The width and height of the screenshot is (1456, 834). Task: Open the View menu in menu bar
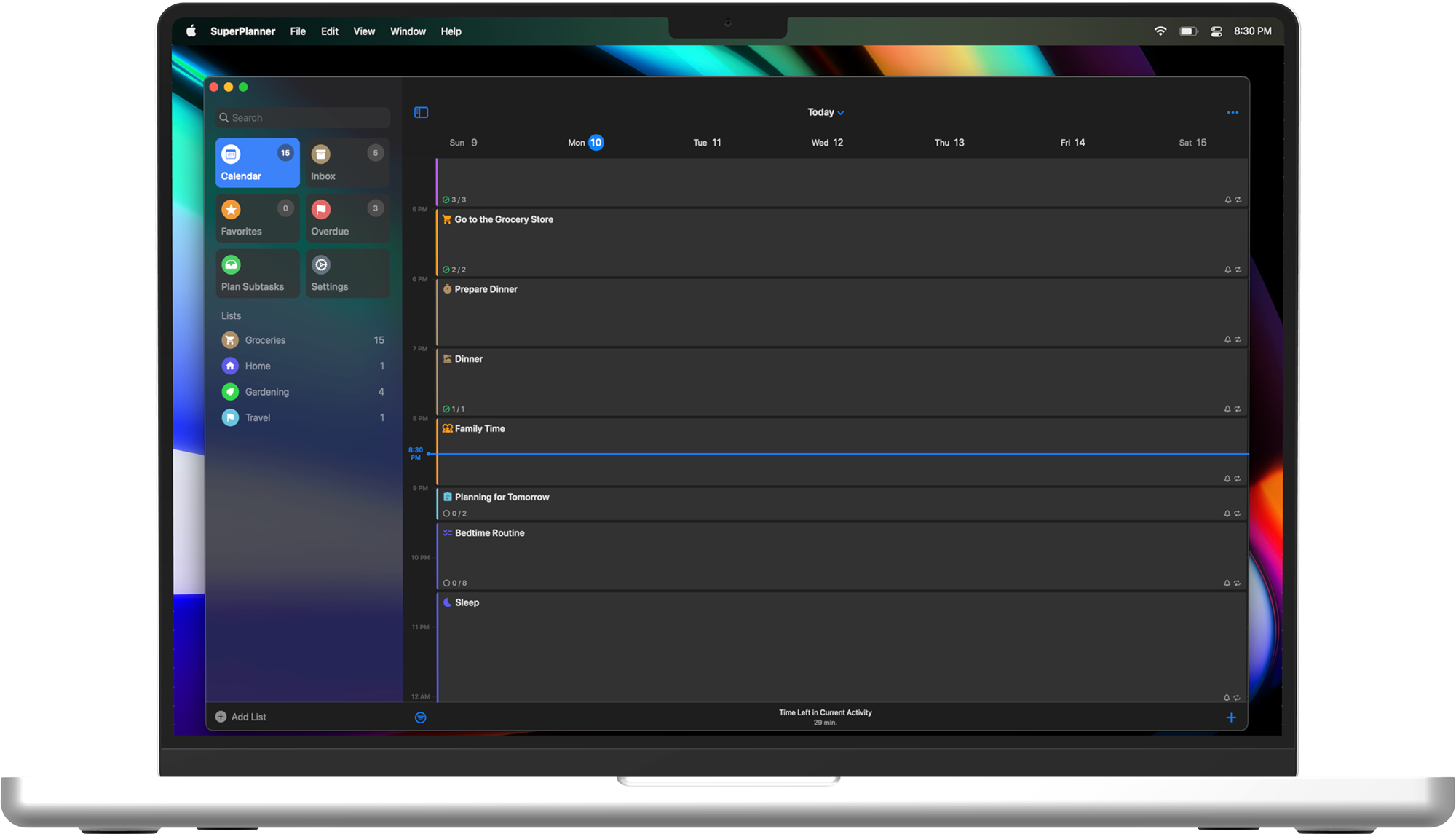(364, 31)
